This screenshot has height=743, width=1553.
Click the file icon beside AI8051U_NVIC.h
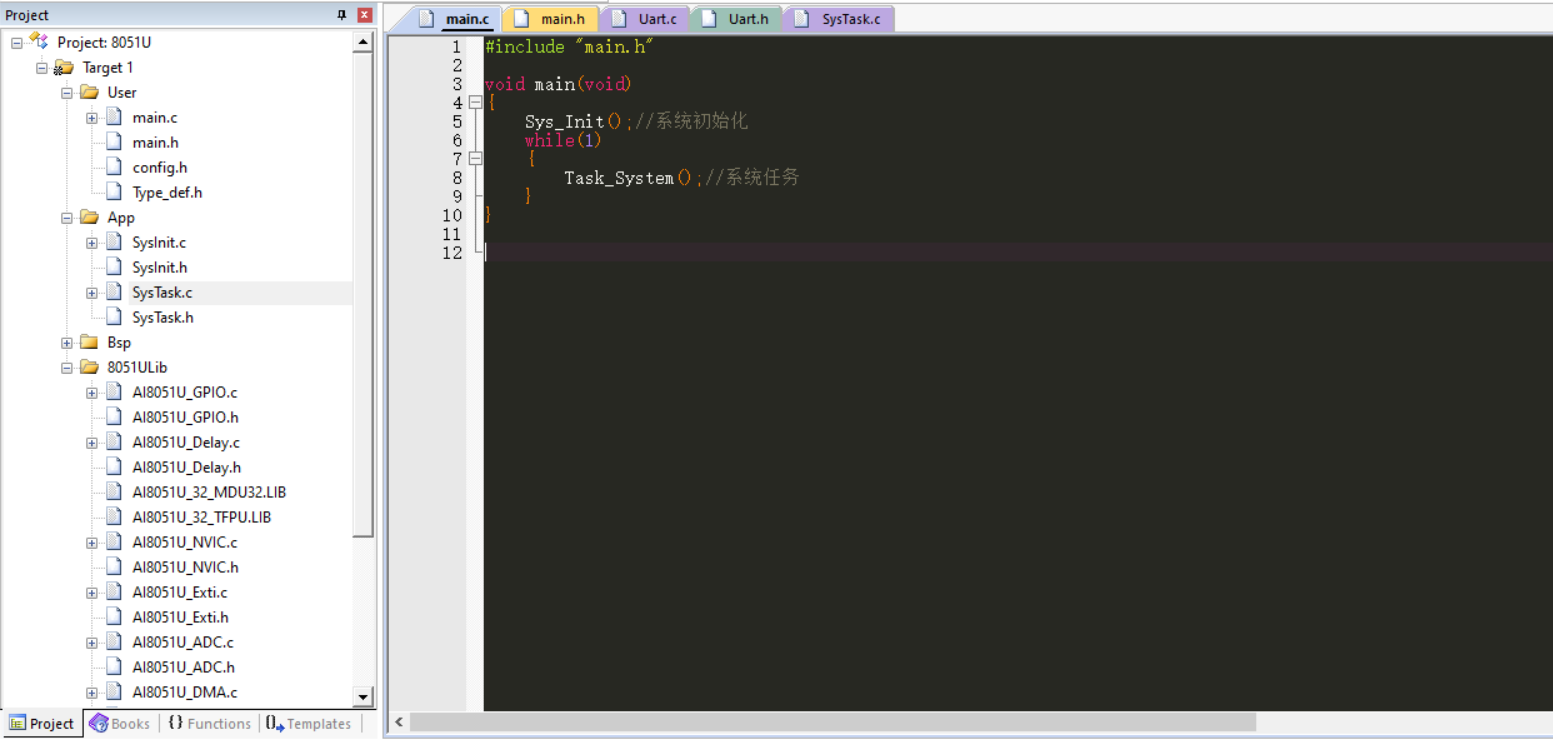point(113,567)
